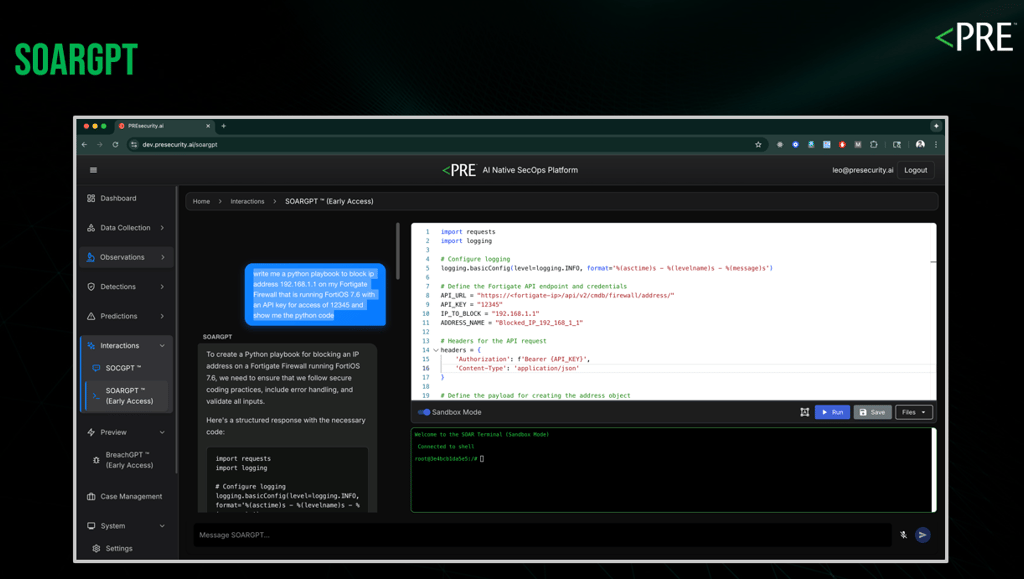
Task: Click the leo@presecurity.ai account email
Action: pos(862,170)
